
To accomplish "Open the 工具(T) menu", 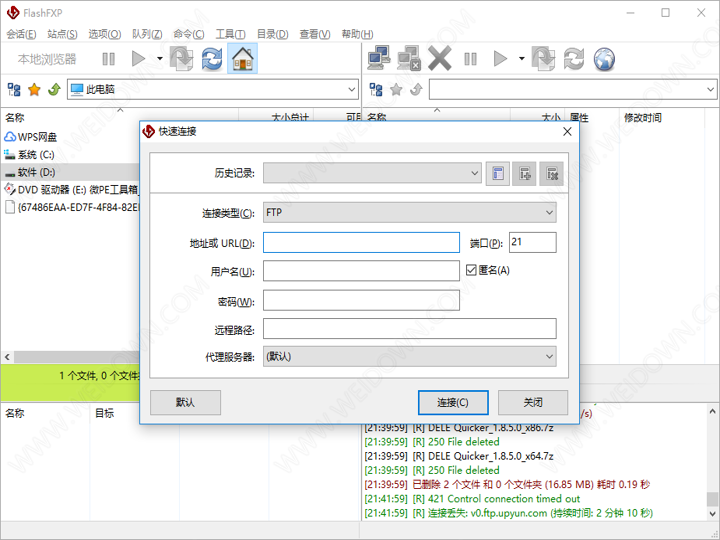I will click(x=231, y=34).
